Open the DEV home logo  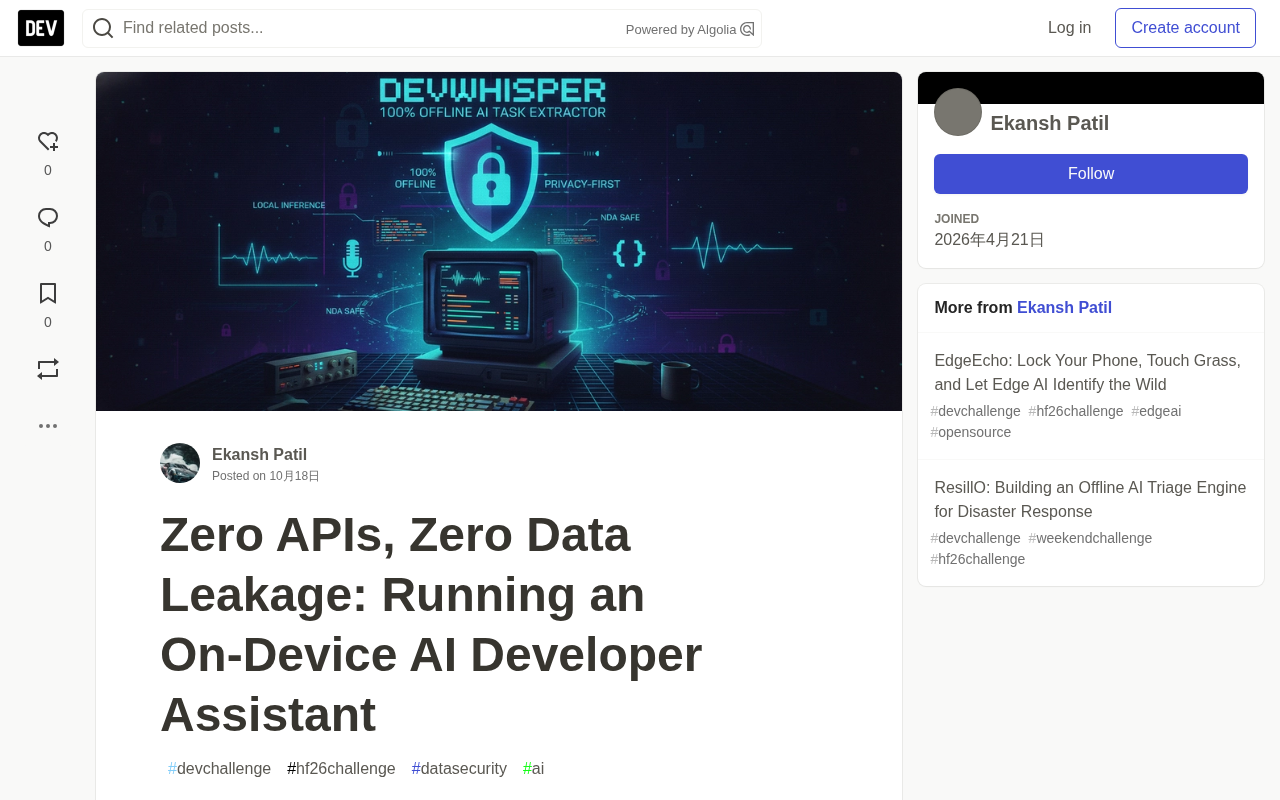[x=41, y=28]
